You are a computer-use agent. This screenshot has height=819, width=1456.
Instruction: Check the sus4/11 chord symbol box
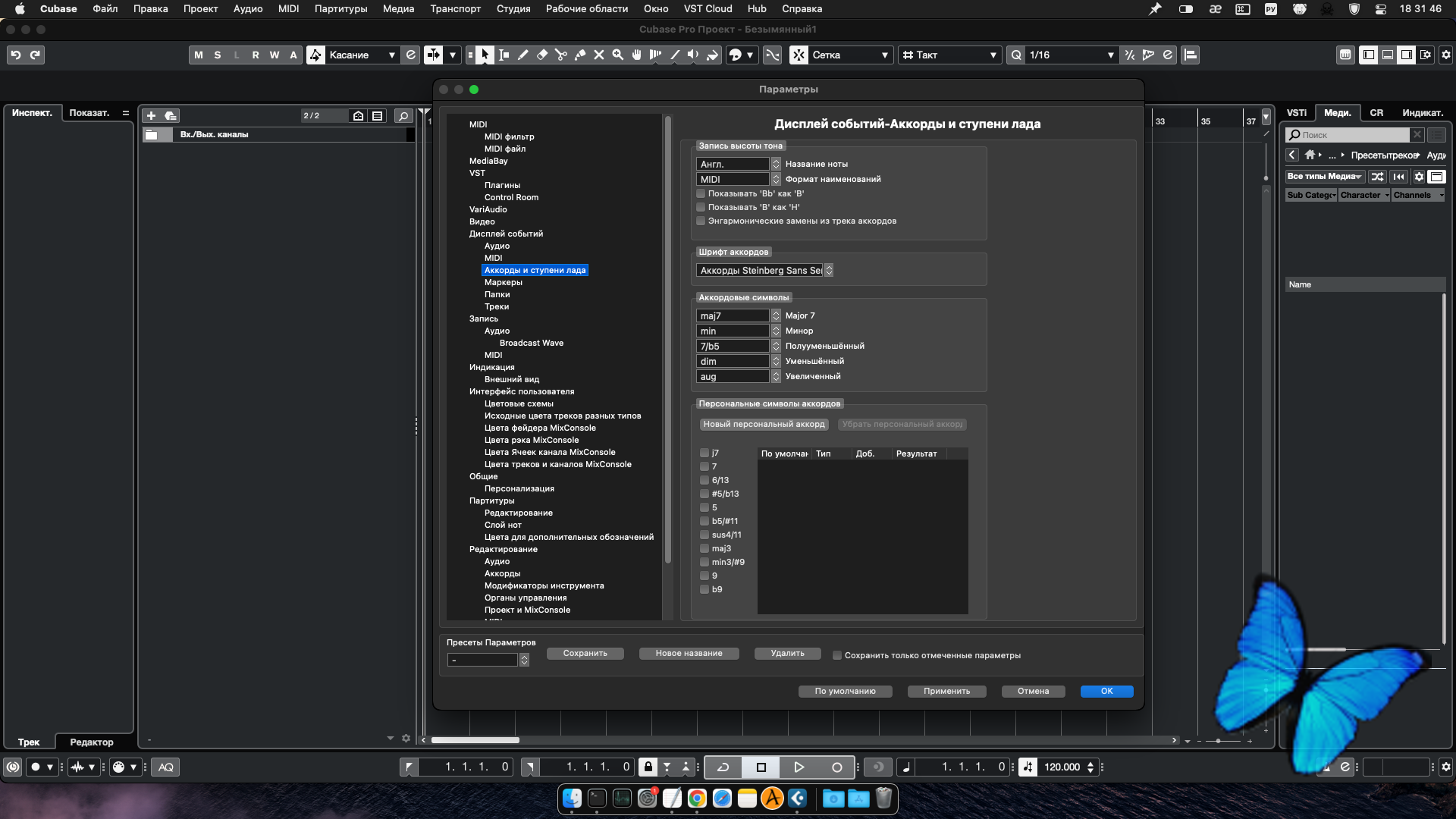[704, 535]
